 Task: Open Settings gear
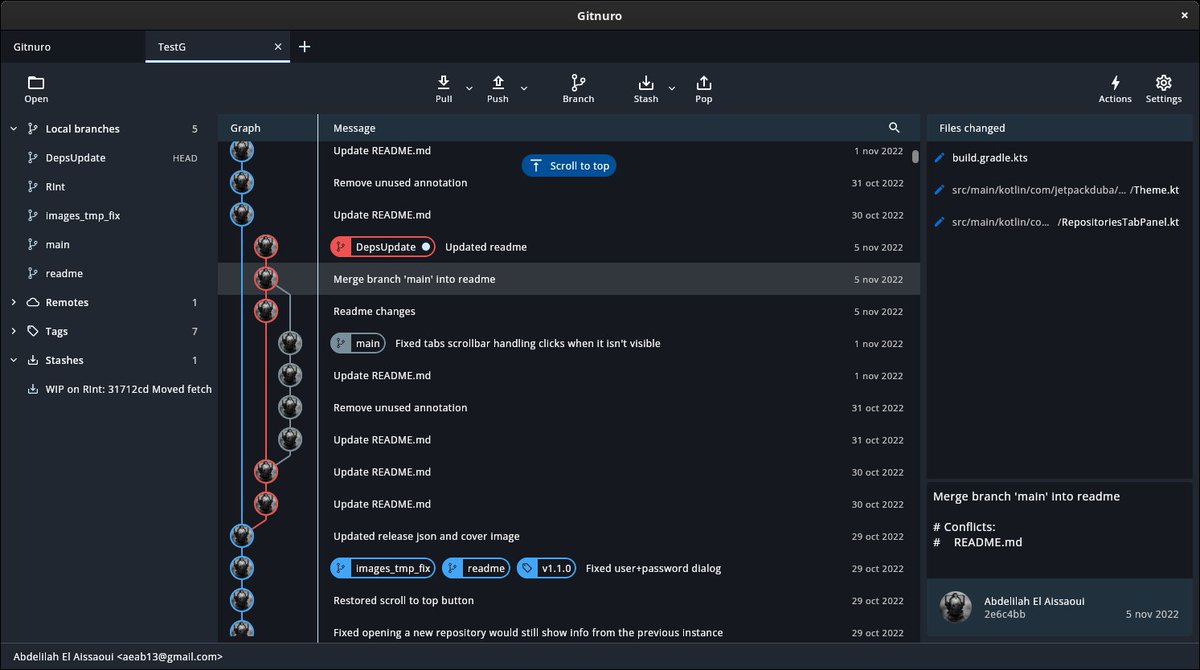tap(1163, 83)
